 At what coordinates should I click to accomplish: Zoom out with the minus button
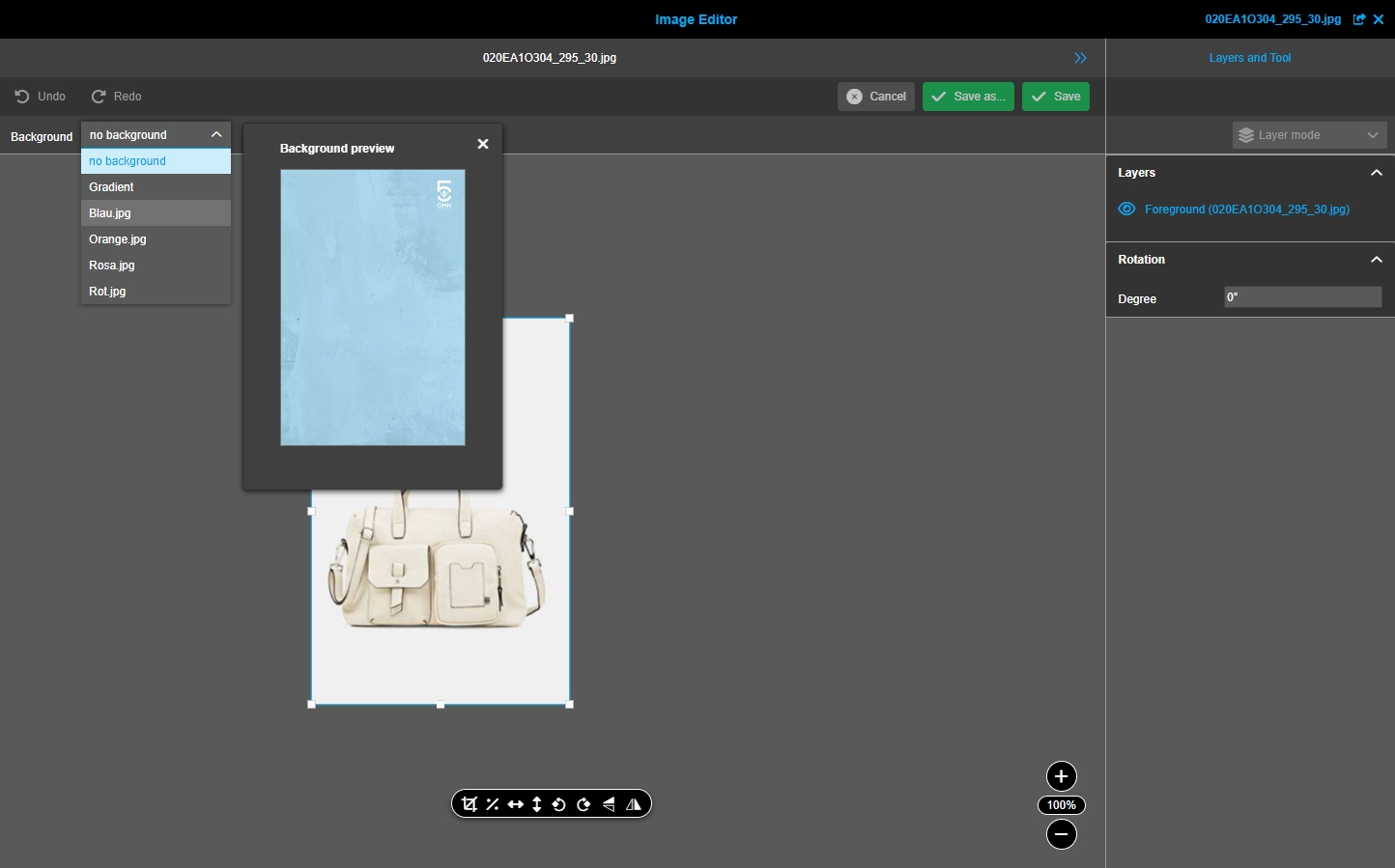[x=1061, y=834]
